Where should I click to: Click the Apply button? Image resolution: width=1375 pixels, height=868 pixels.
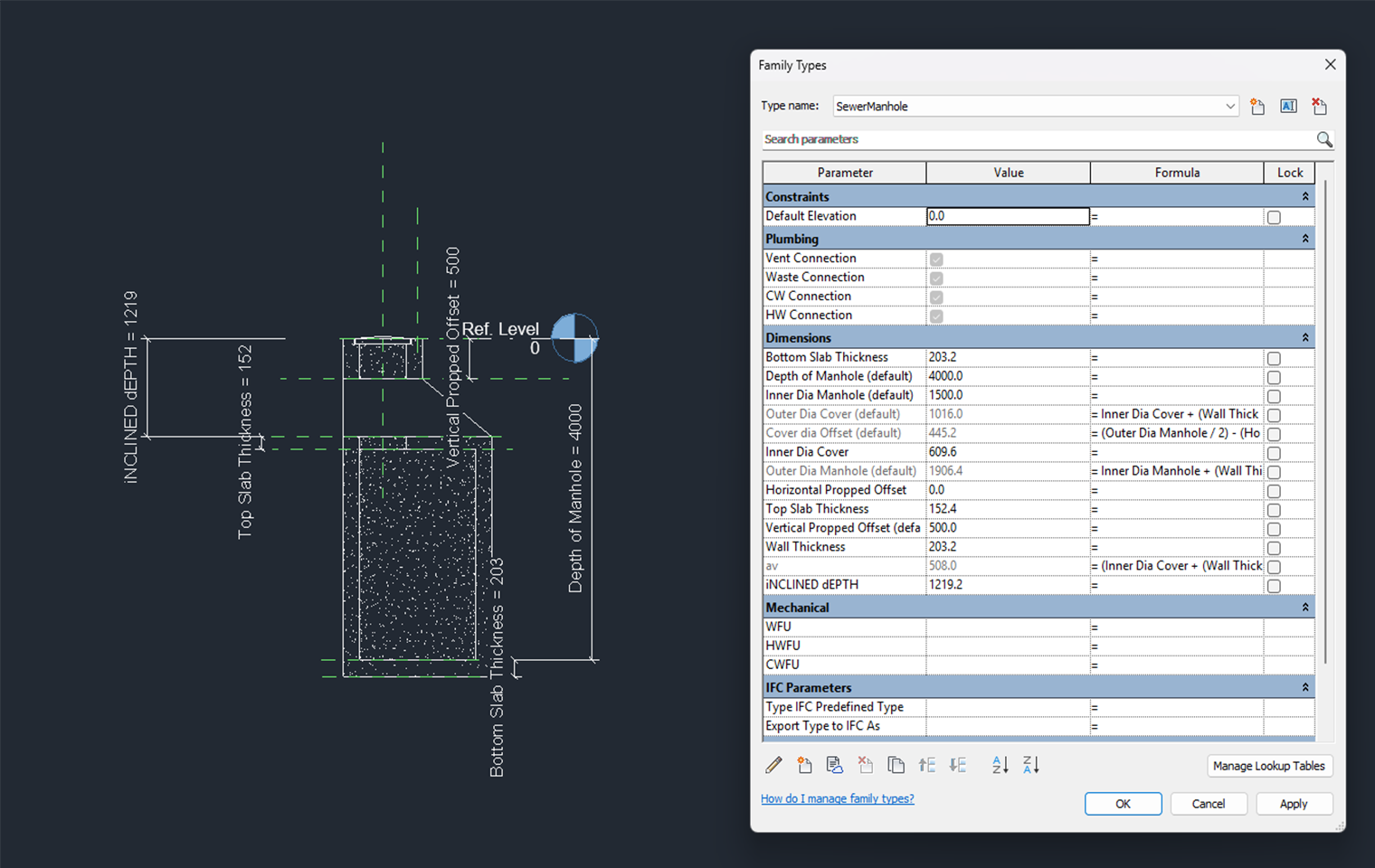[1294, 804]
